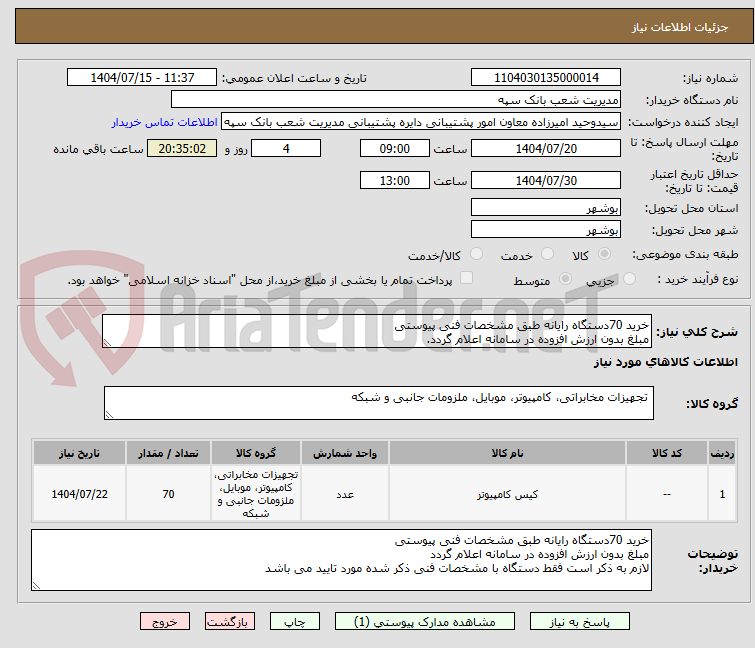Click the شماره نیاز field 1104030135000014
The image size is (755, 648).
[x=546, y=78]
